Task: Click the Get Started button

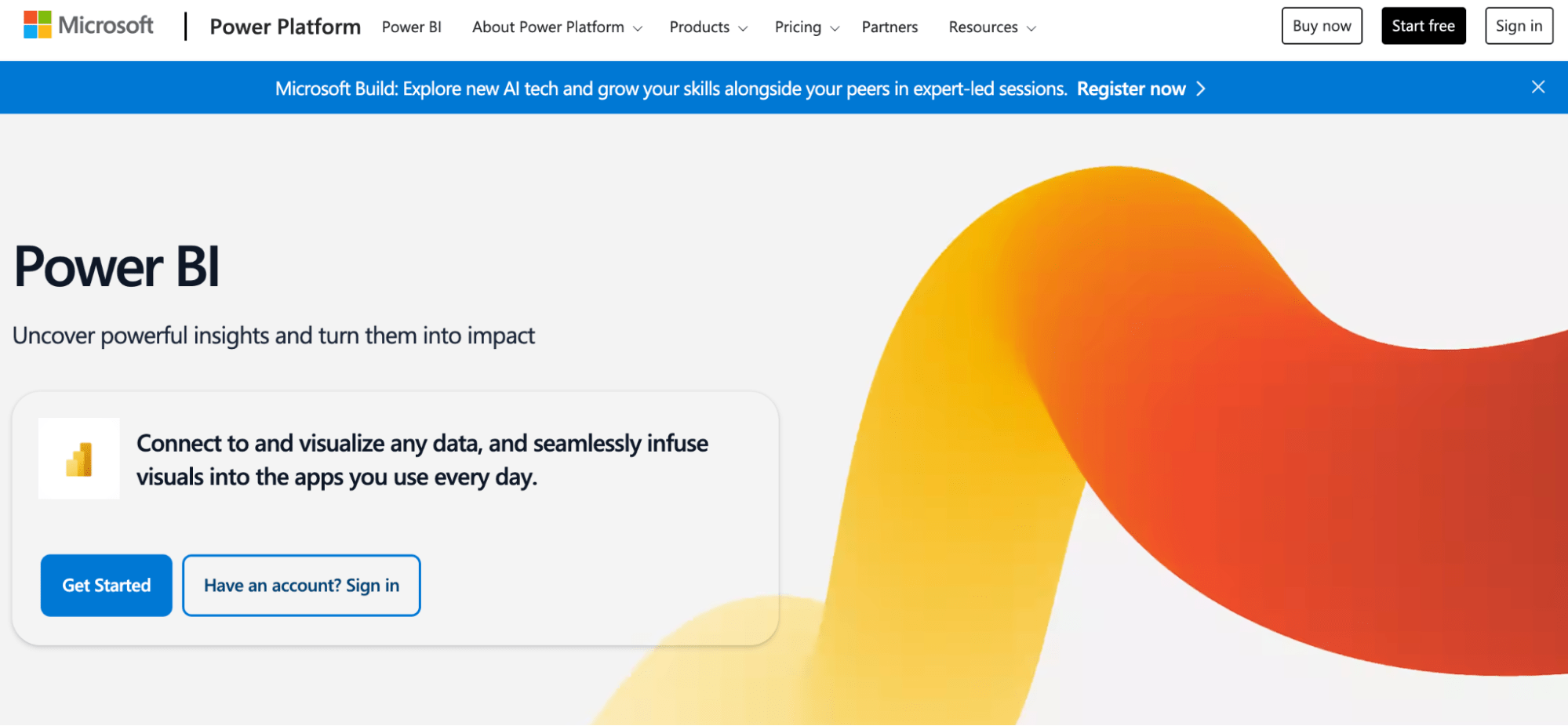Action: pyautogui.click(x=107, y=586)
